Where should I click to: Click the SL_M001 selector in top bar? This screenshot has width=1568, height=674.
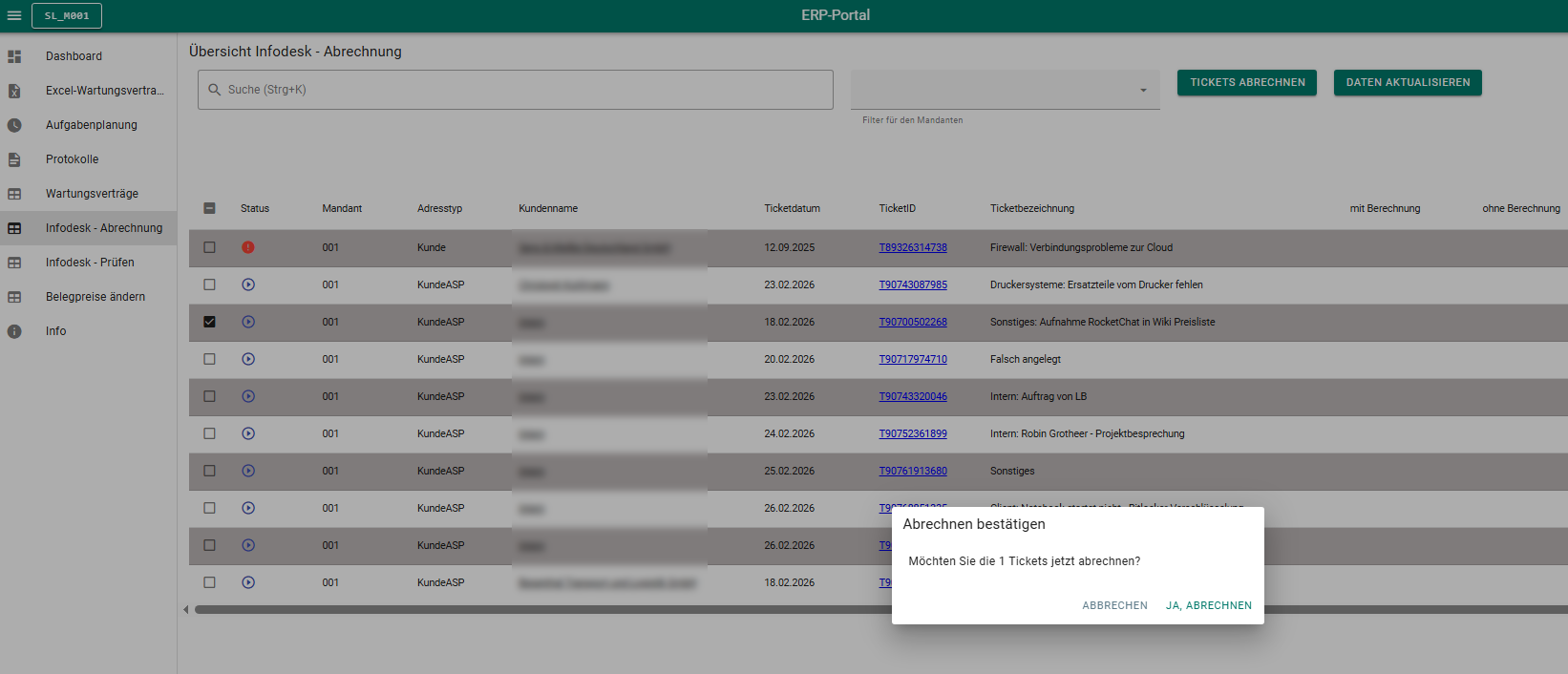click(67, 15)
